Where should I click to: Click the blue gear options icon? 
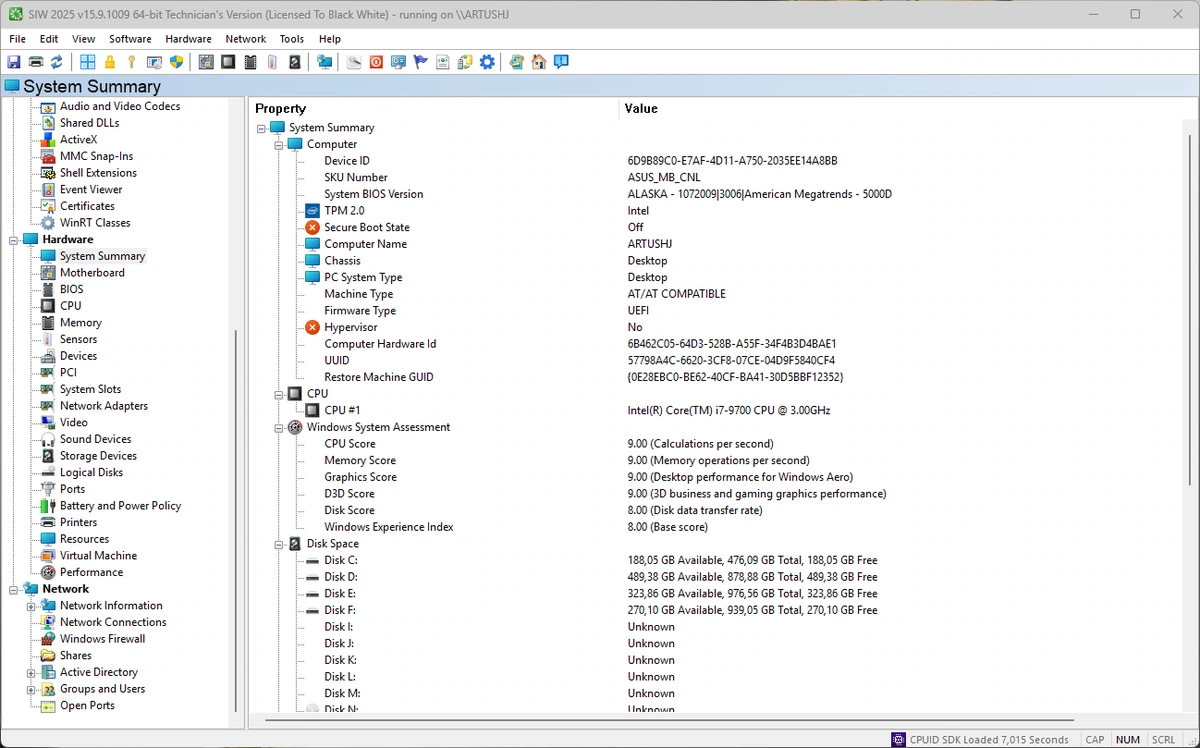pos(487,62)
